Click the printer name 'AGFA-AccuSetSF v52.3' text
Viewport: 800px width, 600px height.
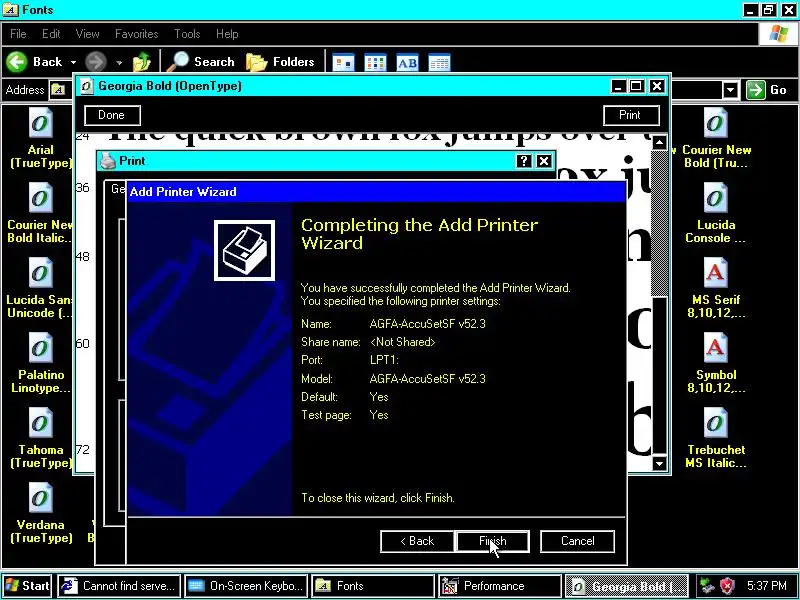428,324
